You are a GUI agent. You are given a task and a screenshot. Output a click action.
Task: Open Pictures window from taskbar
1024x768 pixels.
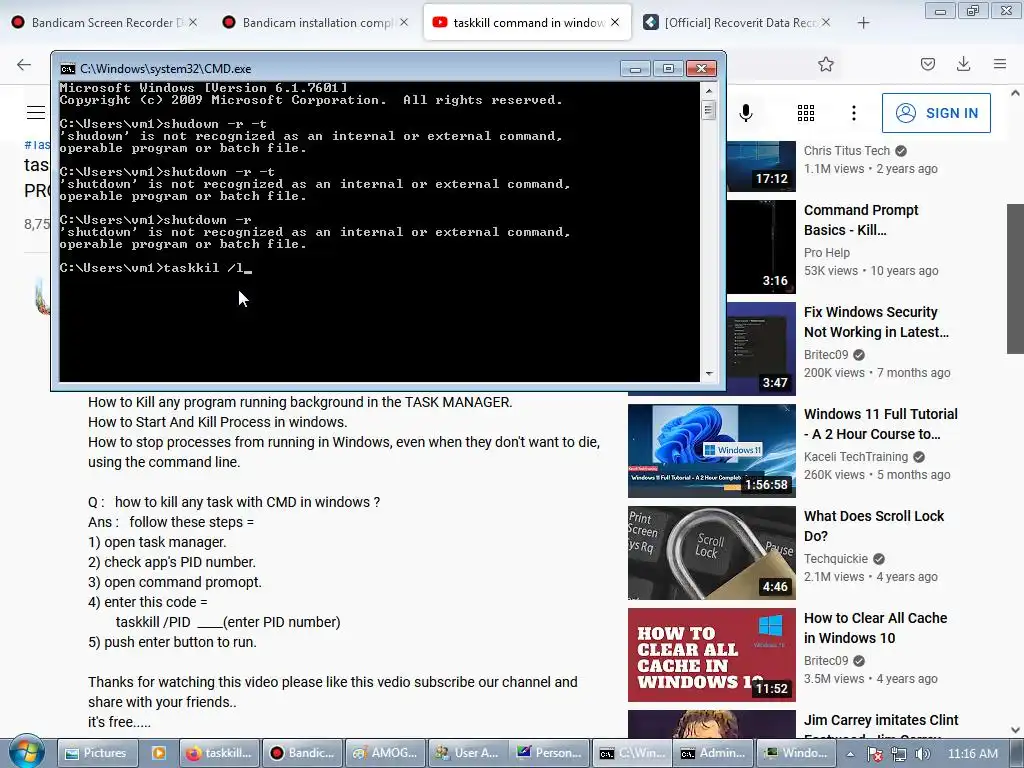[97, 753]
